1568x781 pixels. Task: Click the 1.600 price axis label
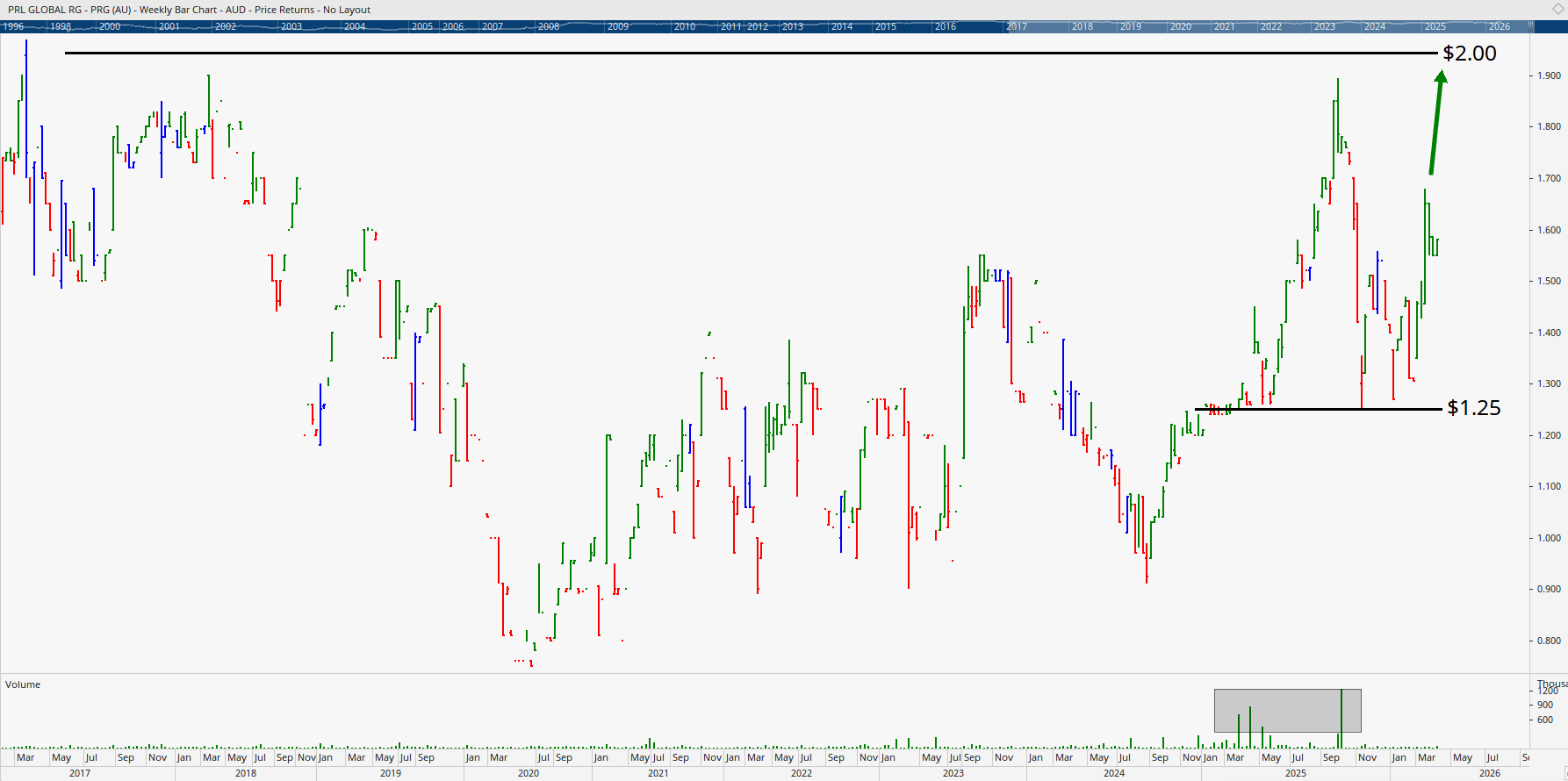1549,230
